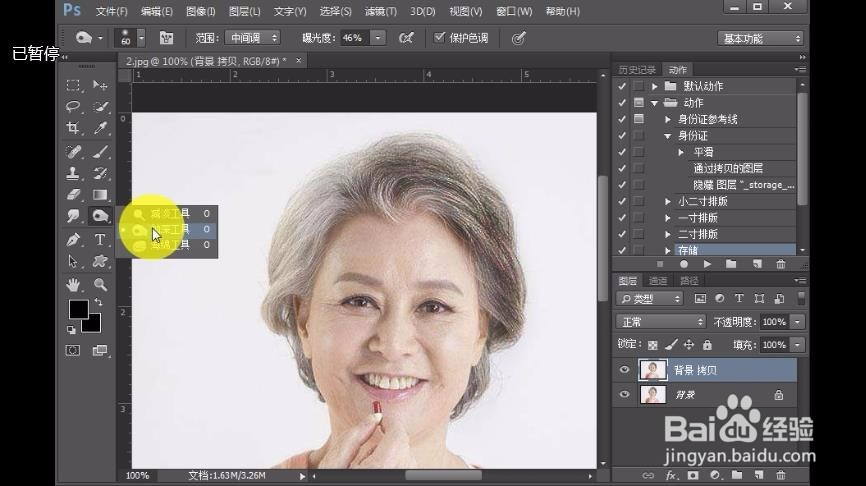Select the Clone Stamp tool
The height and width of the screenshot is (486, 866).
pos(73,173)
